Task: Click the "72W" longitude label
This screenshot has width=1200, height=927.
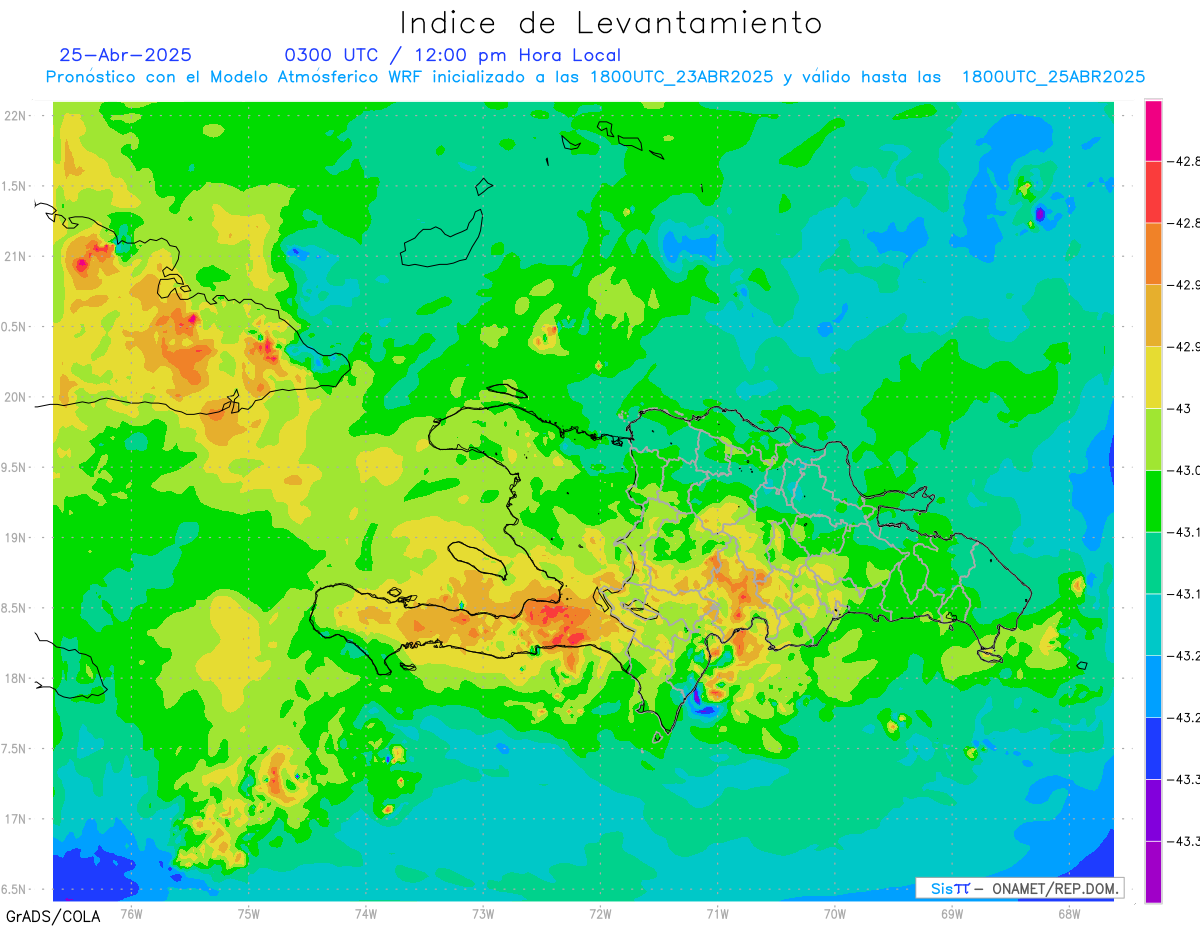Action: tap(600, 913)
